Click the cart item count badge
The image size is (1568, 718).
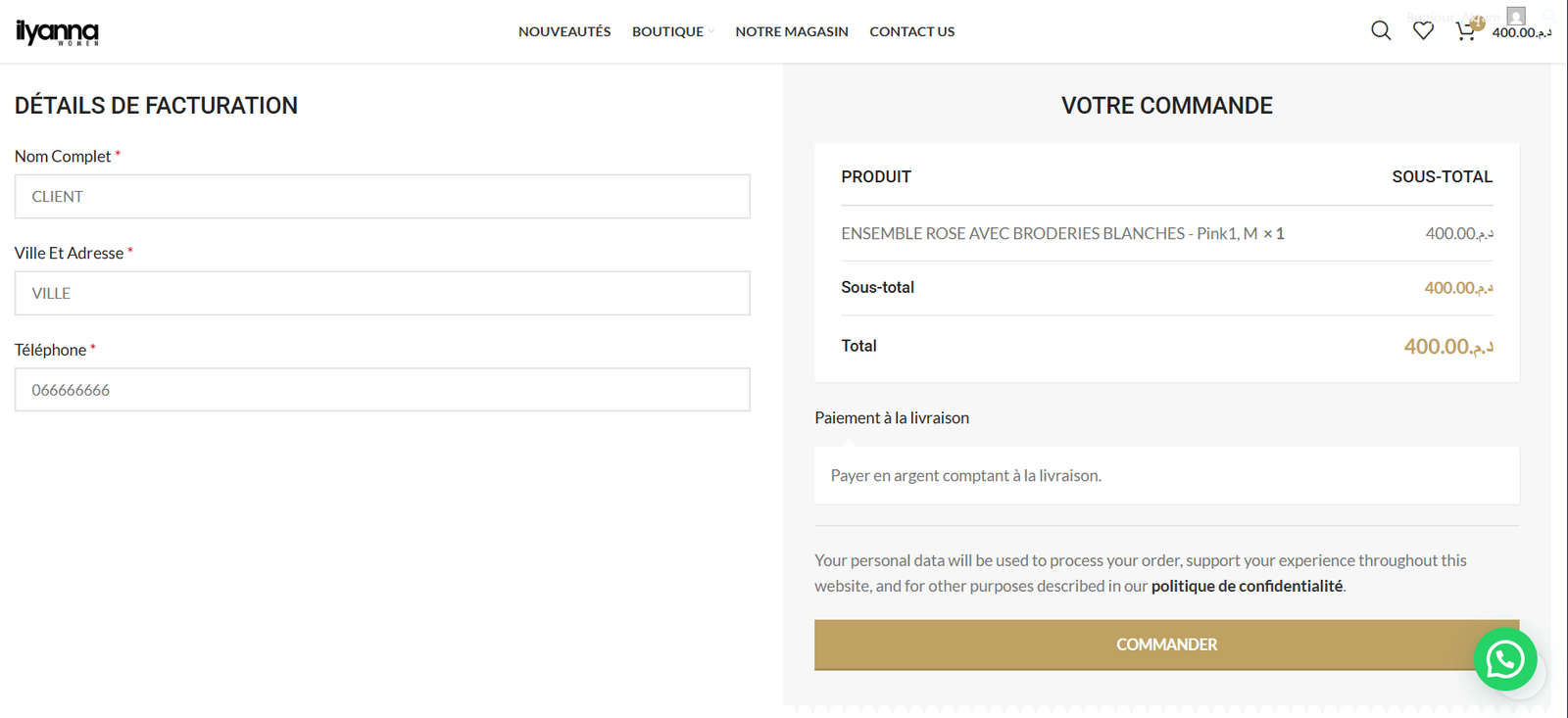[1477, 23]
